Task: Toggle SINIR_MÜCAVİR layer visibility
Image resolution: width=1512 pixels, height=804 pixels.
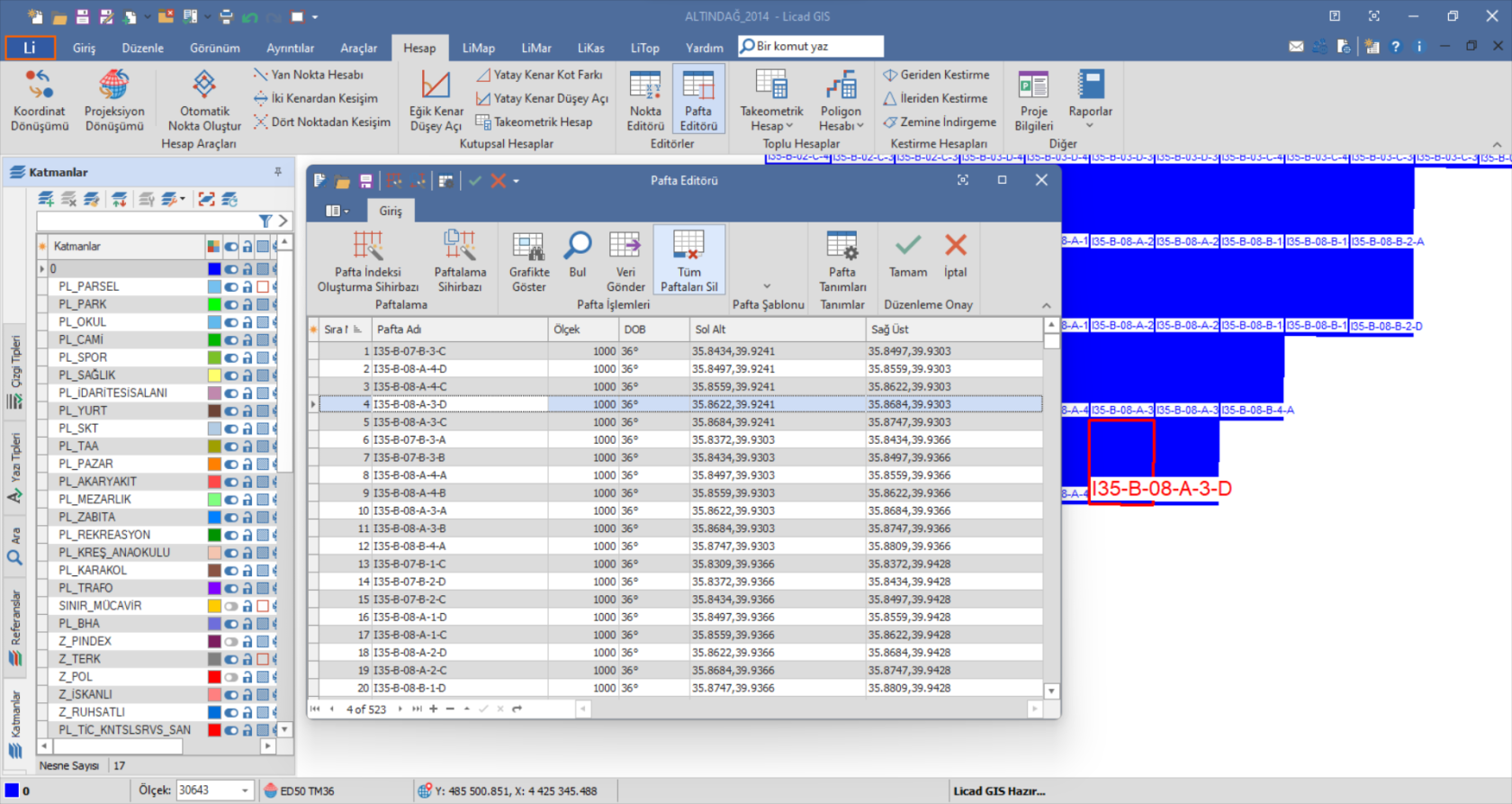Action: pyautogui.click(x=231, y=606)
